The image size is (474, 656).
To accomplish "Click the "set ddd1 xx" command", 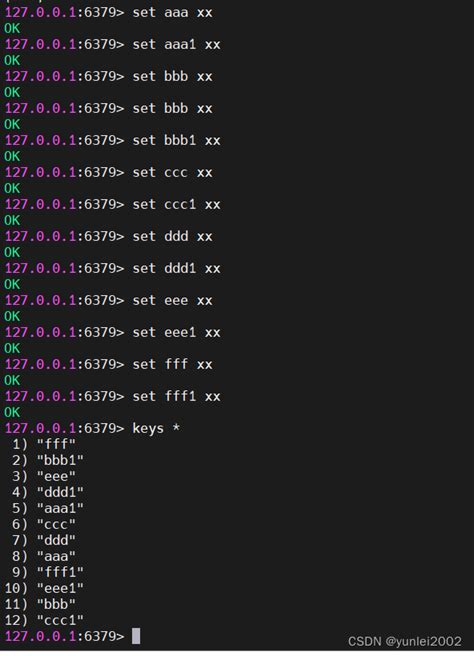I will [x=176, y=268].
